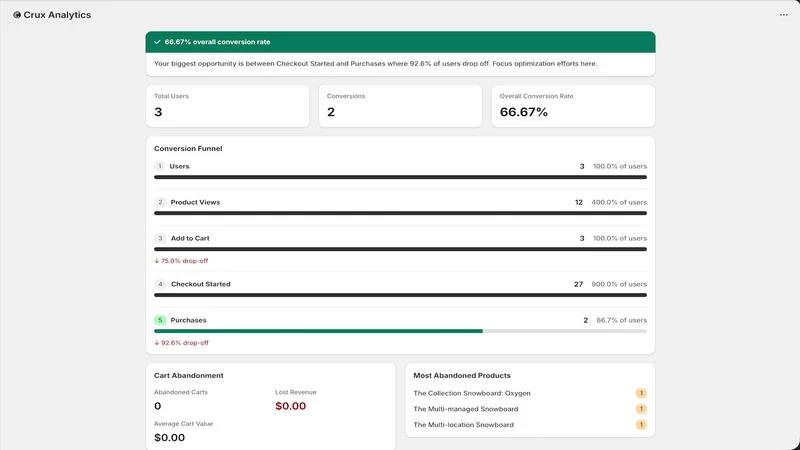Viewport: 800px width, 450px height.
Task: Click the Overall Conversion Rate card
Action: coord(573,106)
